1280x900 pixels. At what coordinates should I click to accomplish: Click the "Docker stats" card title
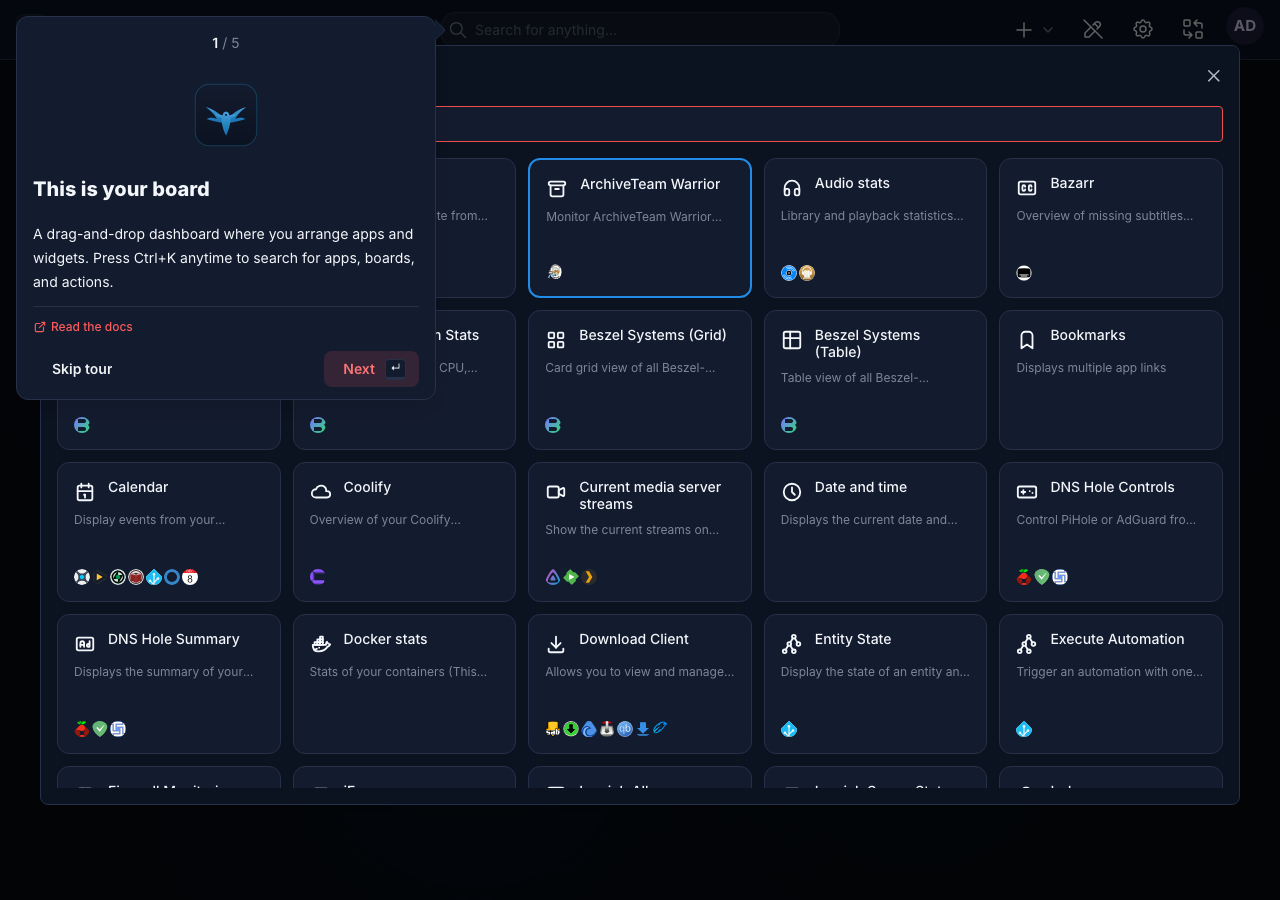point(385,639)
